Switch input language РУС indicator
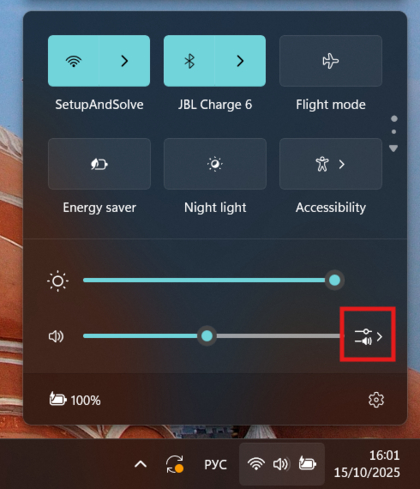 215,464
